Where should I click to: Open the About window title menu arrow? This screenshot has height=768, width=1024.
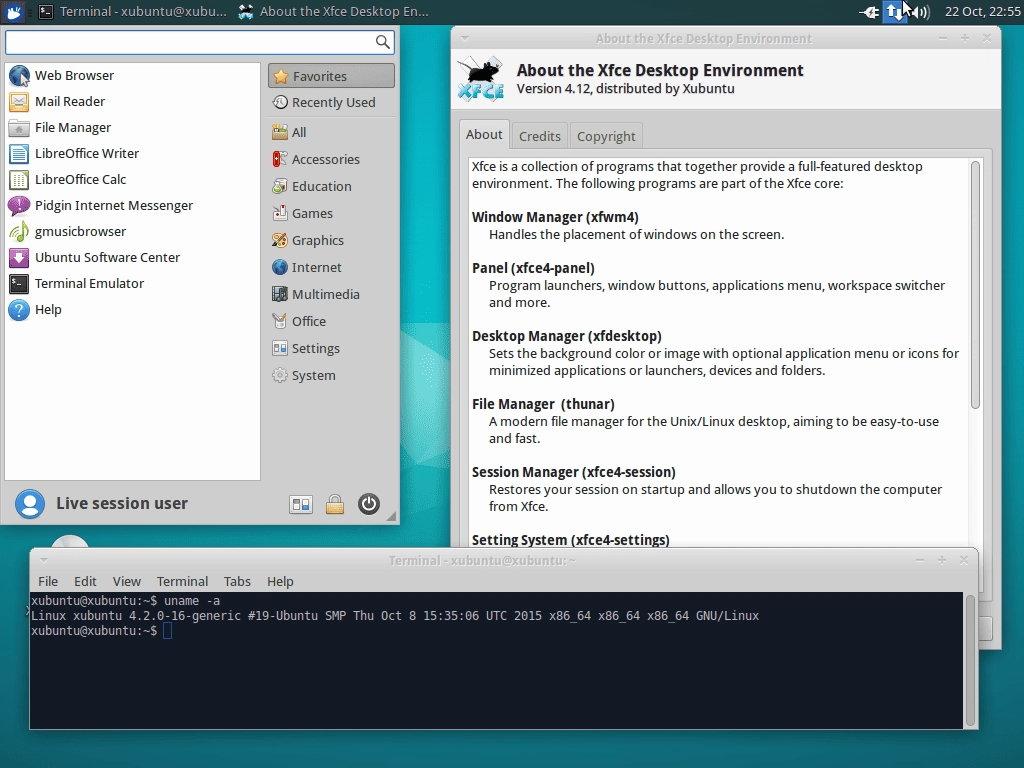tap(465, 39)
